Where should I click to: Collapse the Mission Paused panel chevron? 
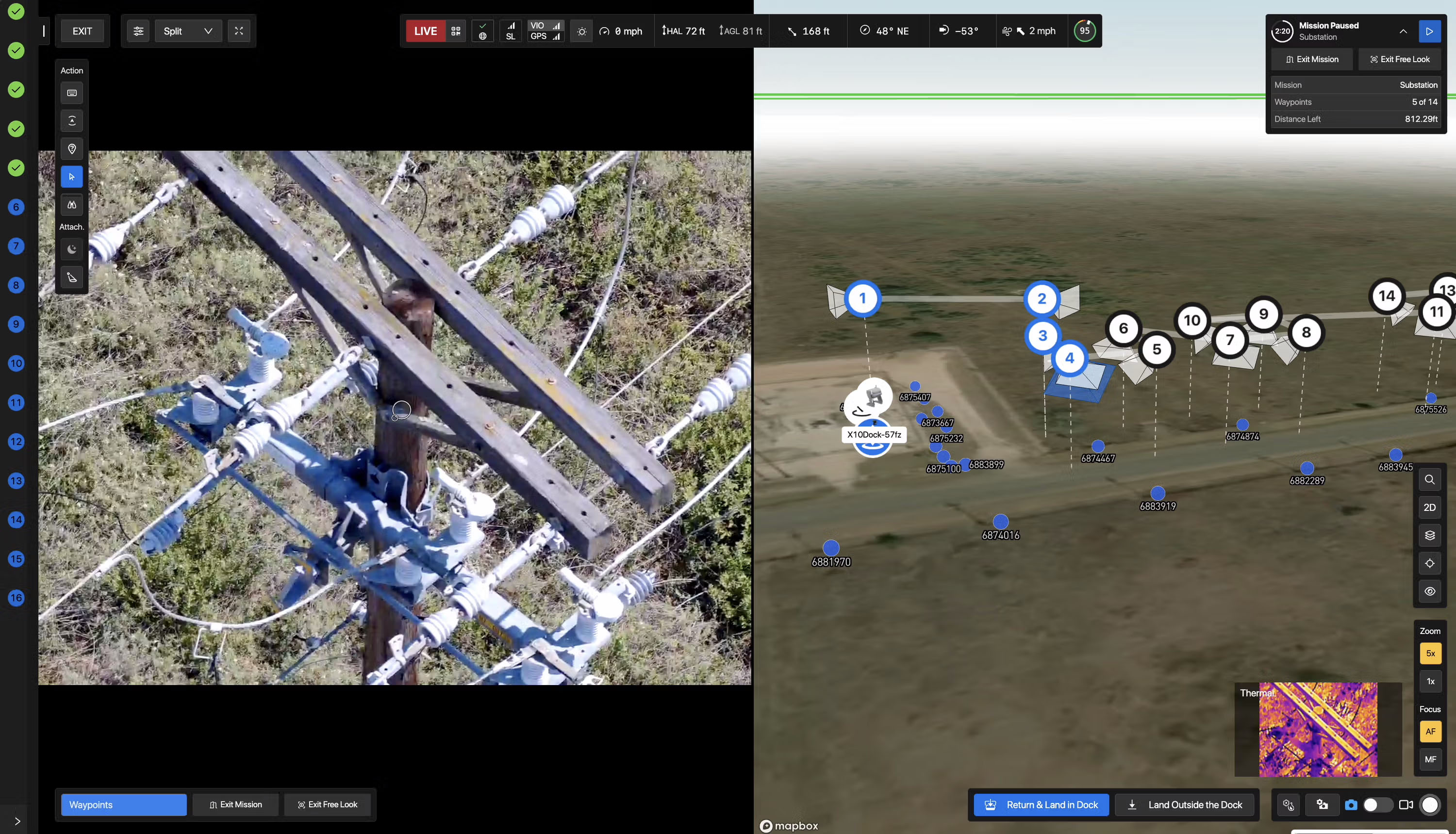(x=1403, y=32)
